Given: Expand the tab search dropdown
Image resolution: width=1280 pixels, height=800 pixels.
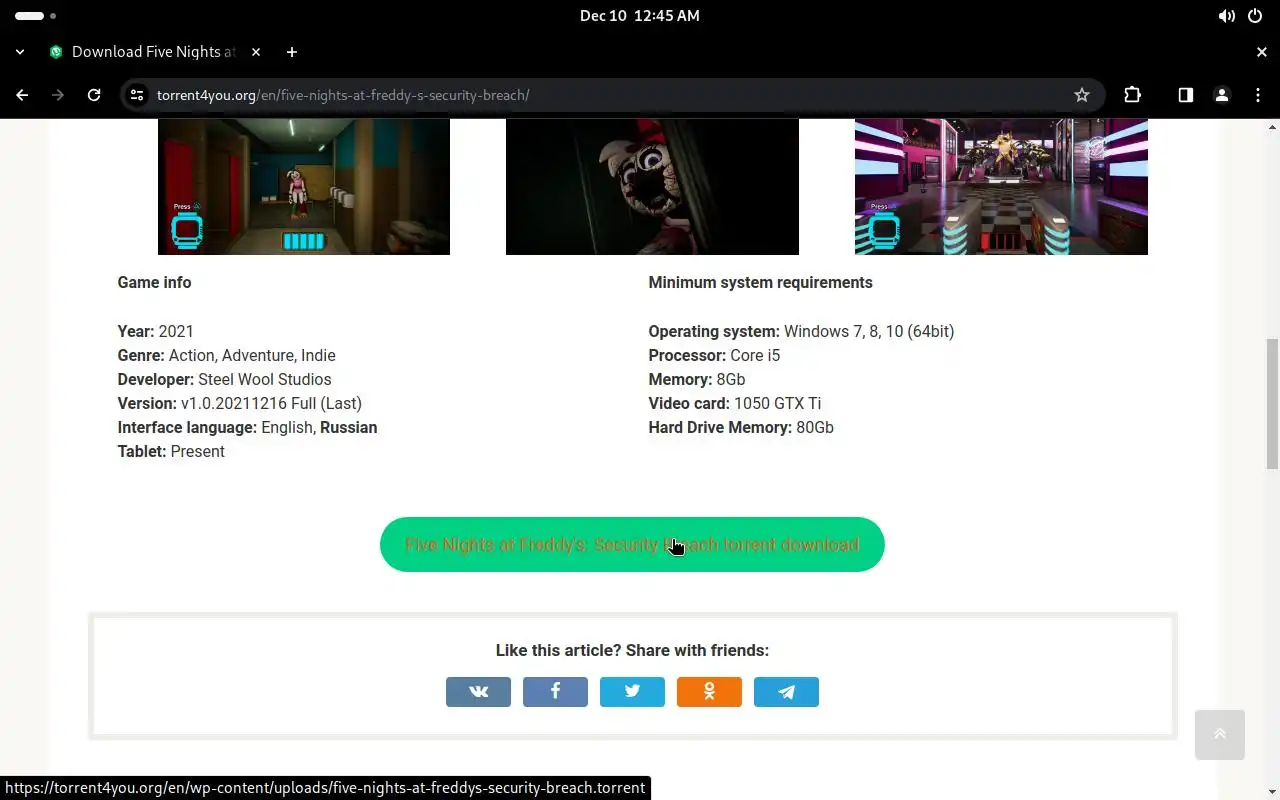Looking at the screenshot, I should point(20,52).
